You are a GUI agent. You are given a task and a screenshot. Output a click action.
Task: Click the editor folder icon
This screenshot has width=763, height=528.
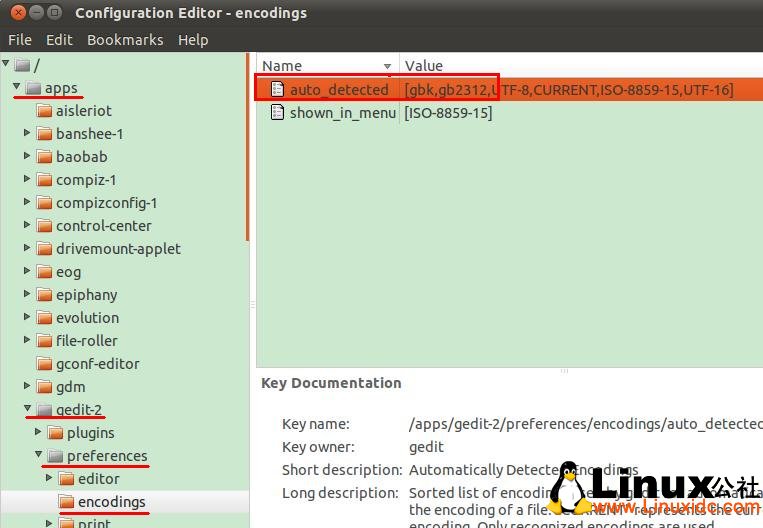coord(66,479)
